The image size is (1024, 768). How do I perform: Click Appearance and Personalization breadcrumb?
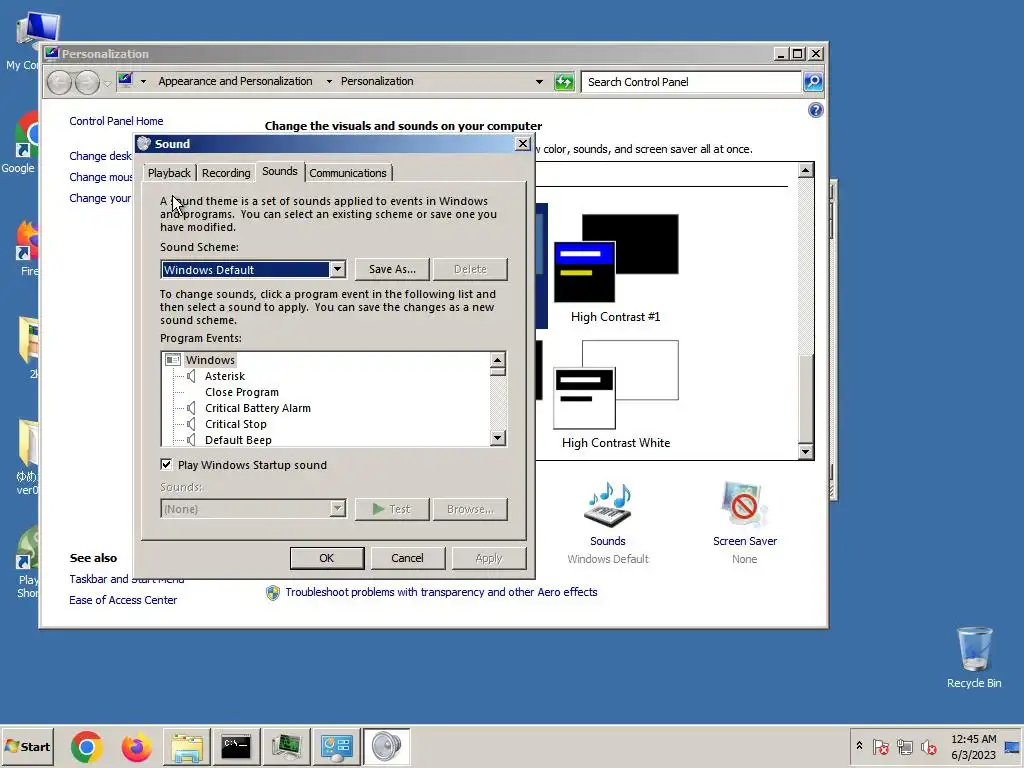pyautogui.click(x=235, y=81)
